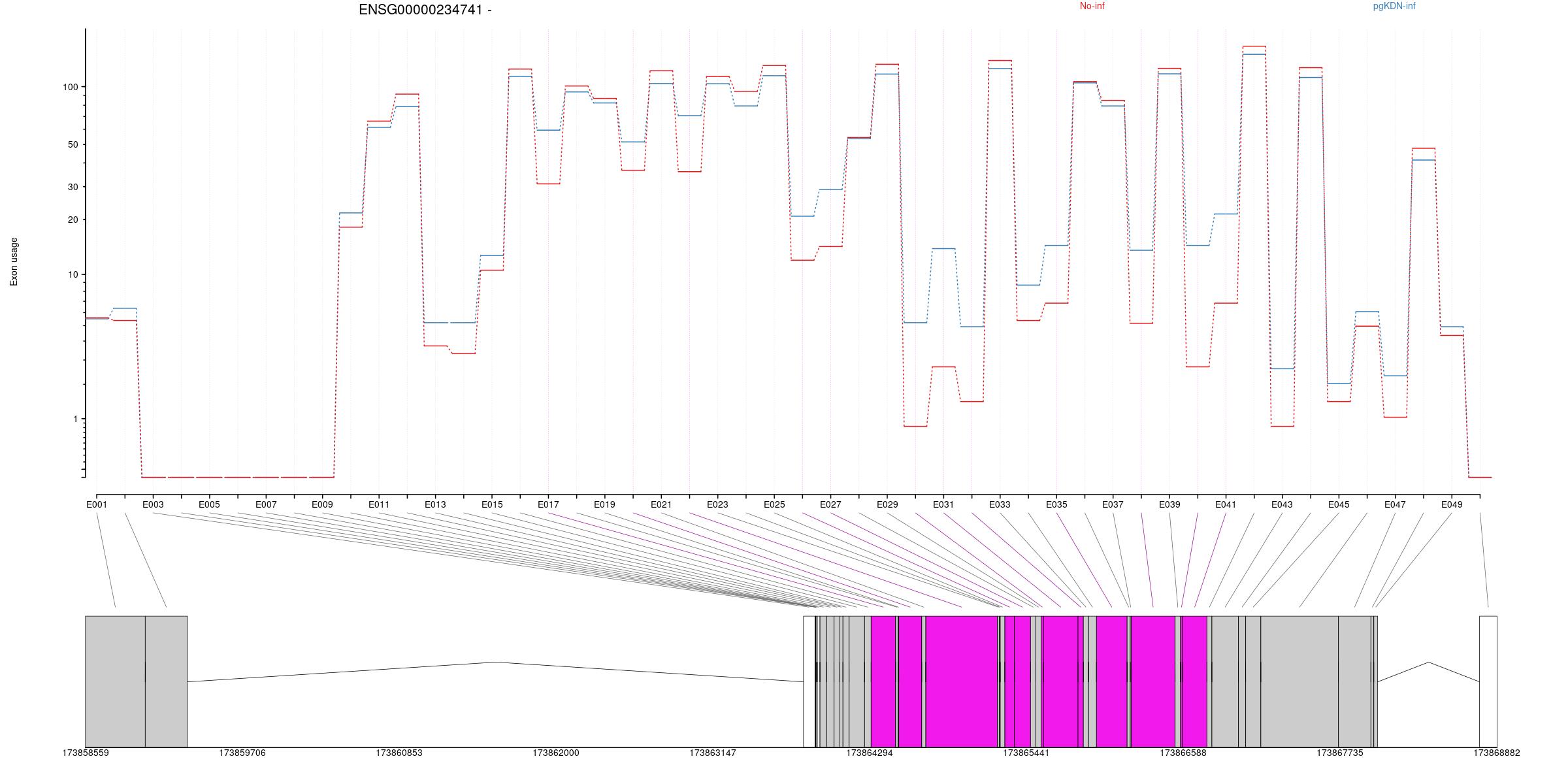Screen dimensions: 1568x784
Task: Click genomic coordinate 173864294 label
Action: tap(870, 753)
